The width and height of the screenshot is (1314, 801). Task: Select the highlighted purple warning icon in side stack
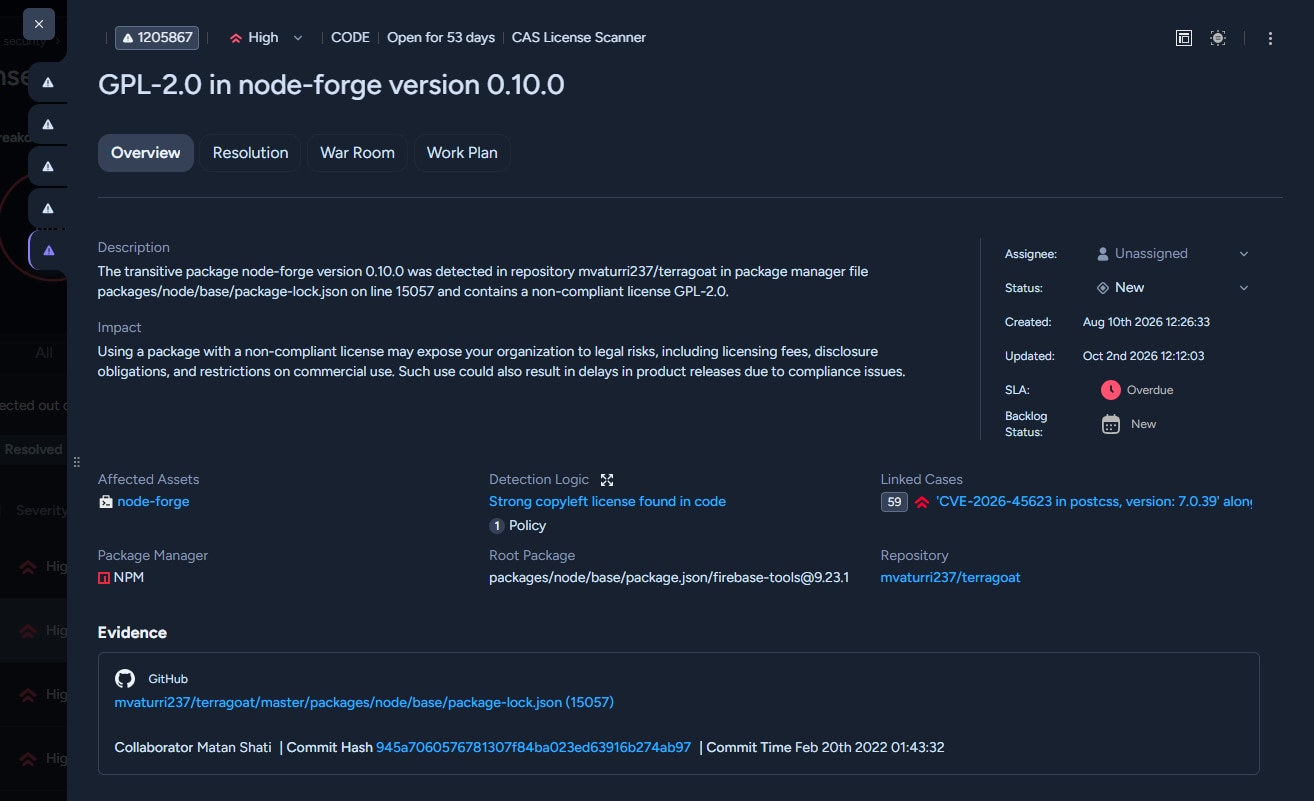[48, 250]
